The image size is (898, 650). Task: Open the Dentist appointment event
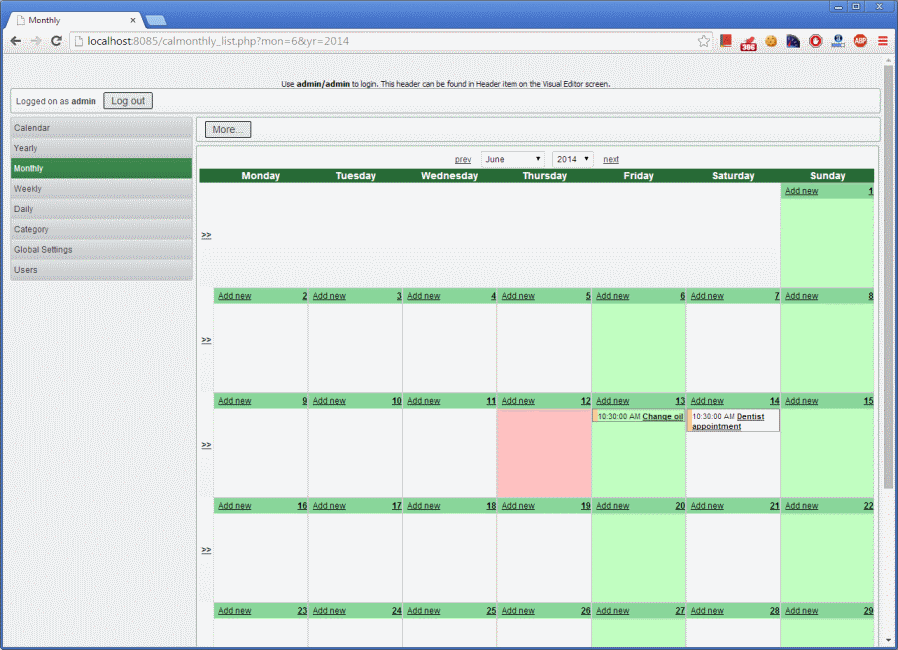pyautogui.click(x=728, y=421)
